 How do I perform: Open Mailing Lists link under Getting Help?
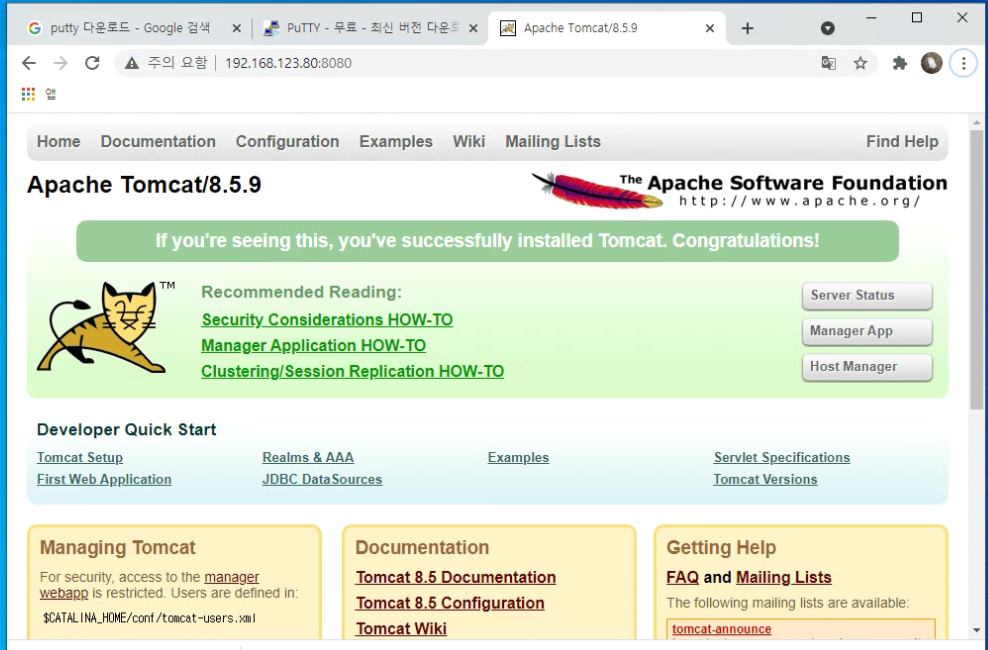click(x=784, y=578)
